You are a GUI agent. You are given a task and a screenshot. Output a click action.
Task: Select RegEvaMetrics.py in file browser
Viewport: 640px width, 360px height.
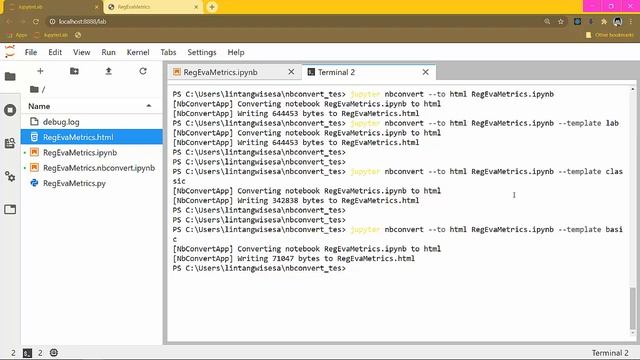(x=91, y=183)
